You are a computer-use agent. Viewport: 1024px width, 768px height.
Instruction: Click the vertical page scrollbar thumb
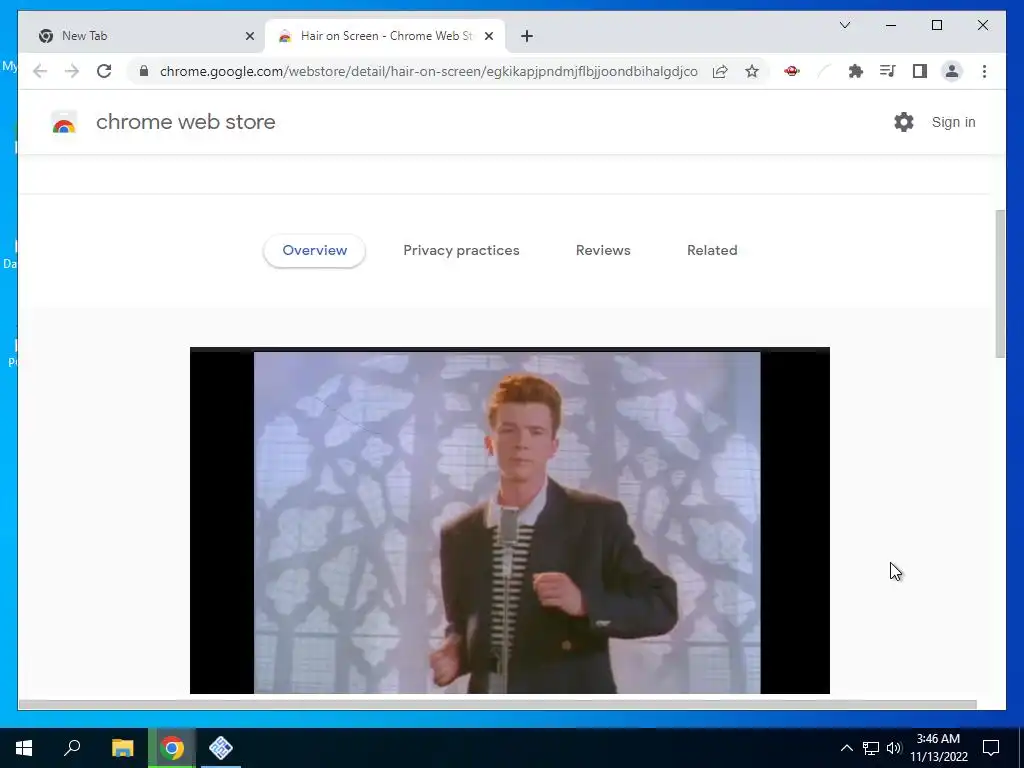[x=1000, y=283]
